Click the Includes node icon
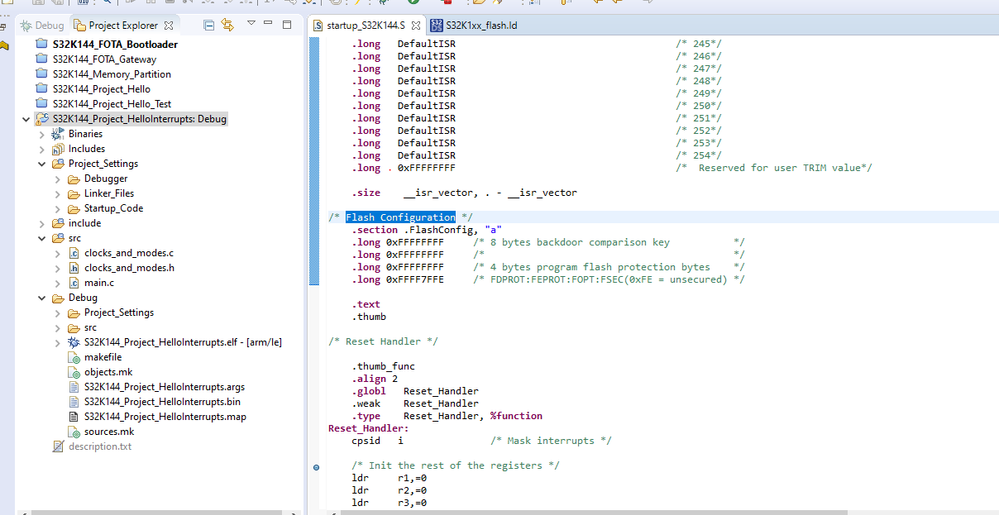 58,149
